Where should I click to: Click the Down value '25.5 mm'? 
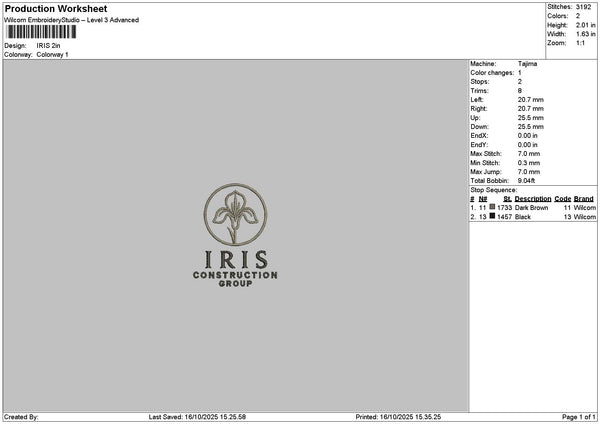(x=531, y=127)
